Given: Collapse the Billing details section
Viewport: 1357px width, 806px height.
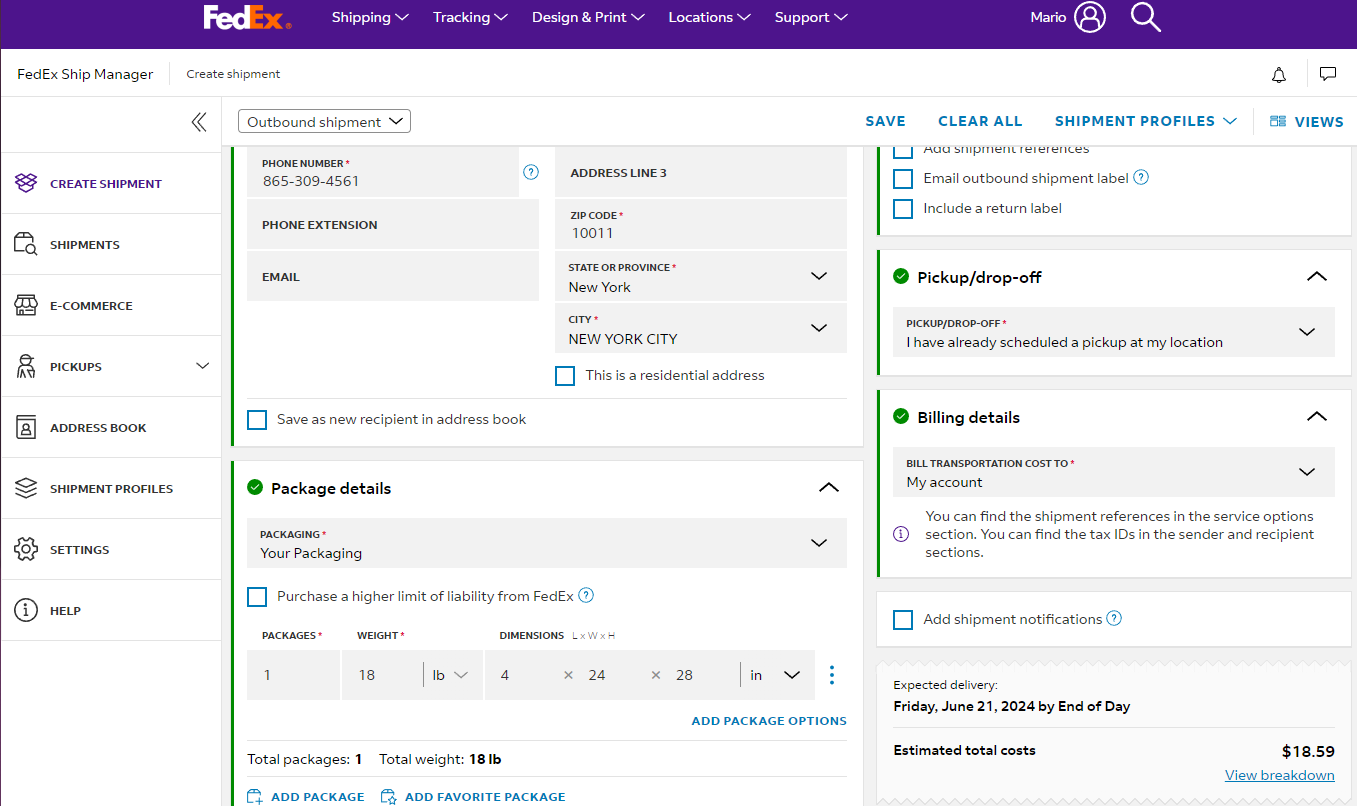Looking at the screenshot, I should pos(1317,417).
